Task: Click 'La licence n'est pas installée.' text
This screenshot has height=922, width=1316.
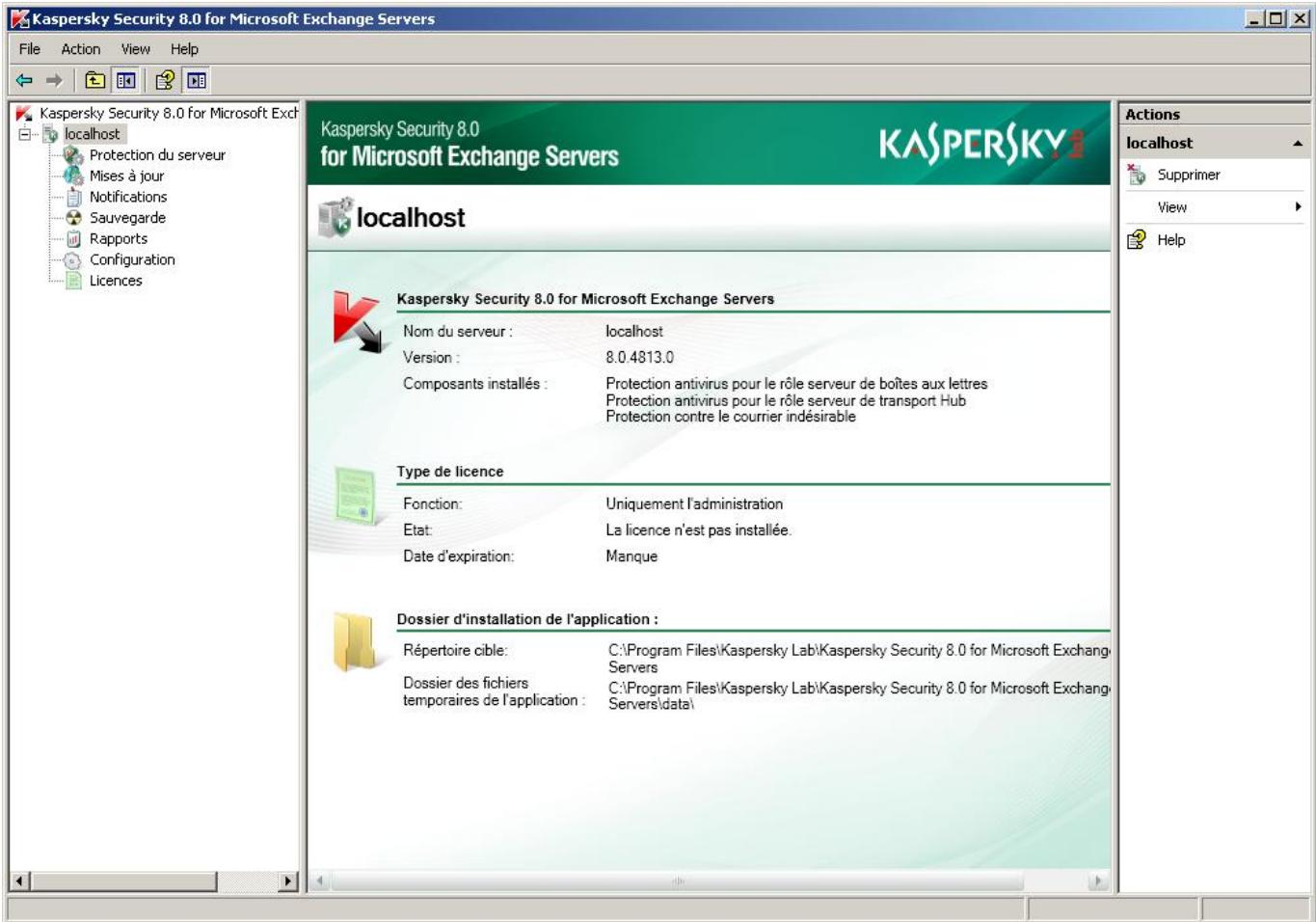Action: (698, 530)
